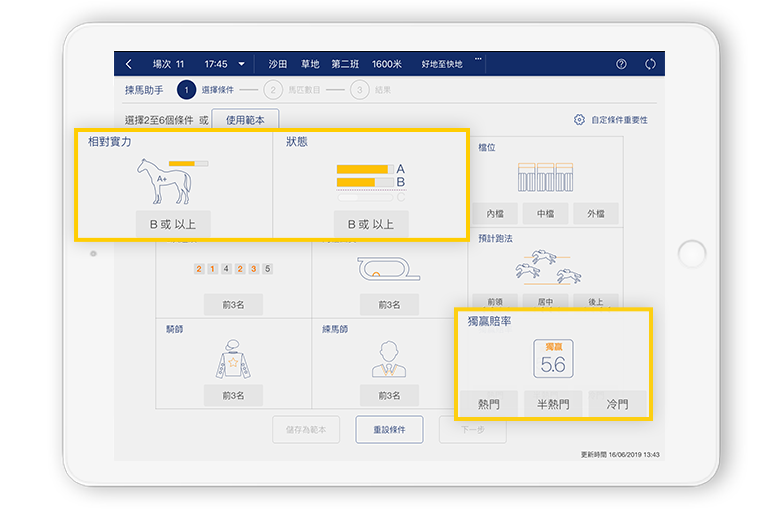Click the racetrack icon in middle row
This screenshot has width=770, height=509.
(388, 268)
